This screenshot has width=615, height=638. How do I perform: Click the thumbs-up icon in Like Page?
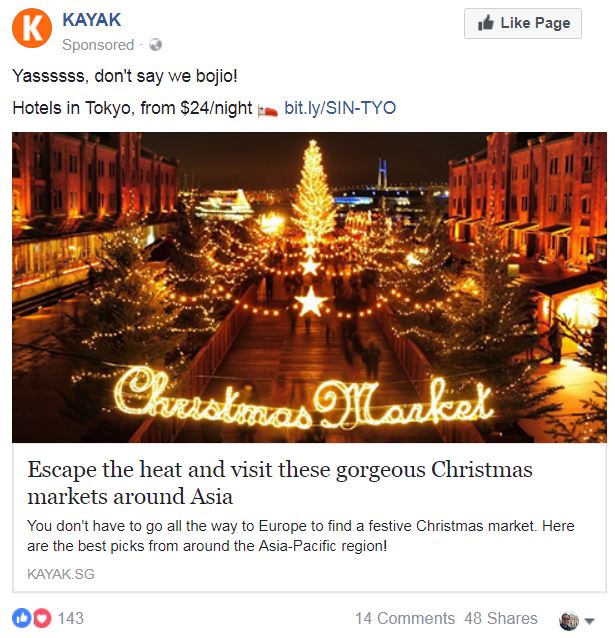tap(486, 23)
